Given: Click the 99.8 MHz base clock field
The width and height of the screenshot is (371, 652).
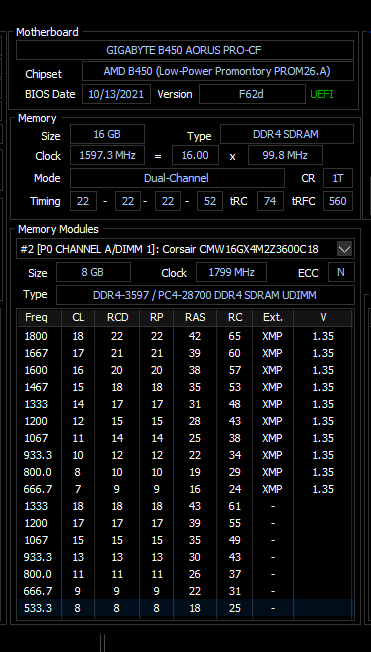Looking at the screenshot, I should (x=285, y=156).
